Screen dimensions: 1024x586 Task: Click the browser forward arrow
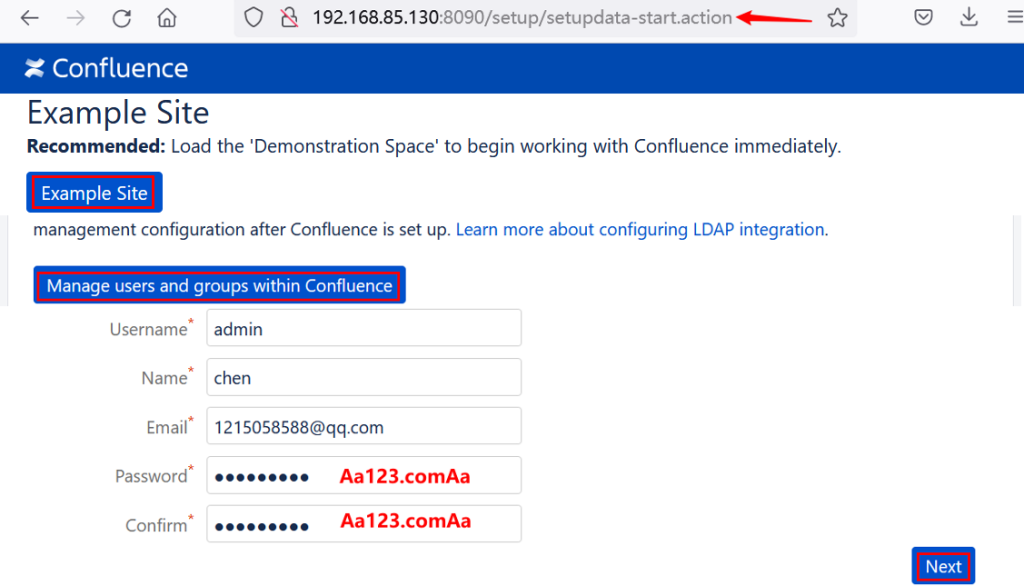click(x=76, y=18)
